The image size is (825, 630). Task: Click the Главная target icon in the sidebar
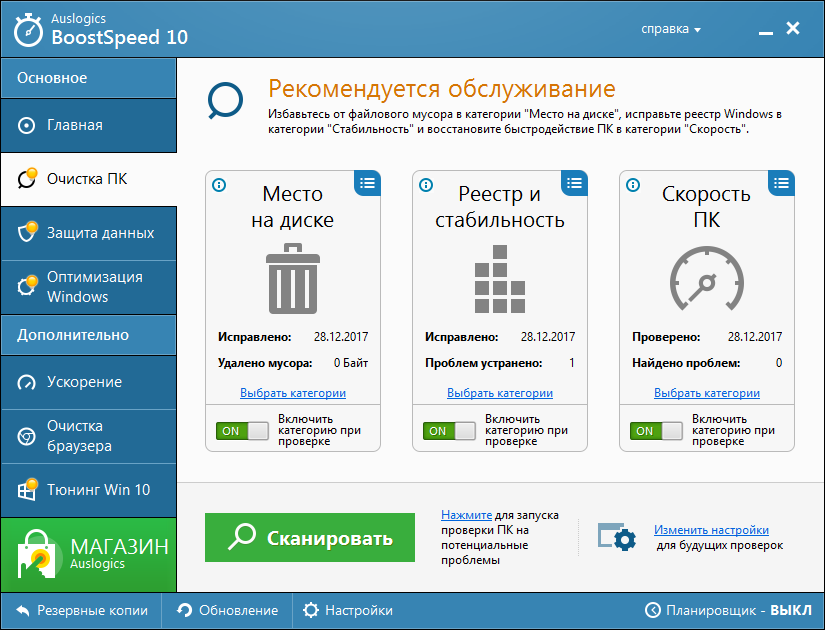click(26, 125)
